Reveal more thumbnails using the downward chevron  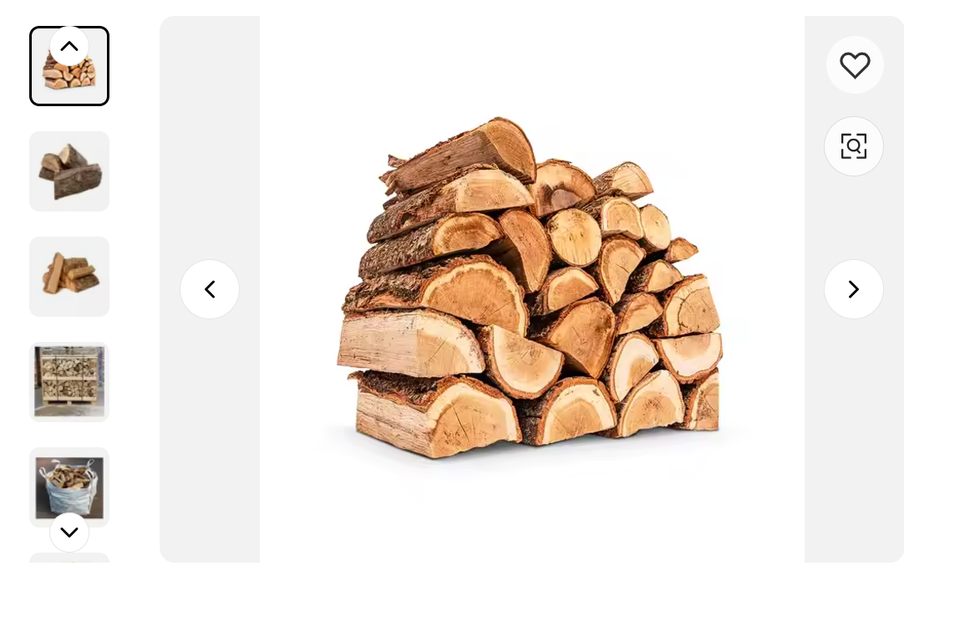[x=69, y=532]
